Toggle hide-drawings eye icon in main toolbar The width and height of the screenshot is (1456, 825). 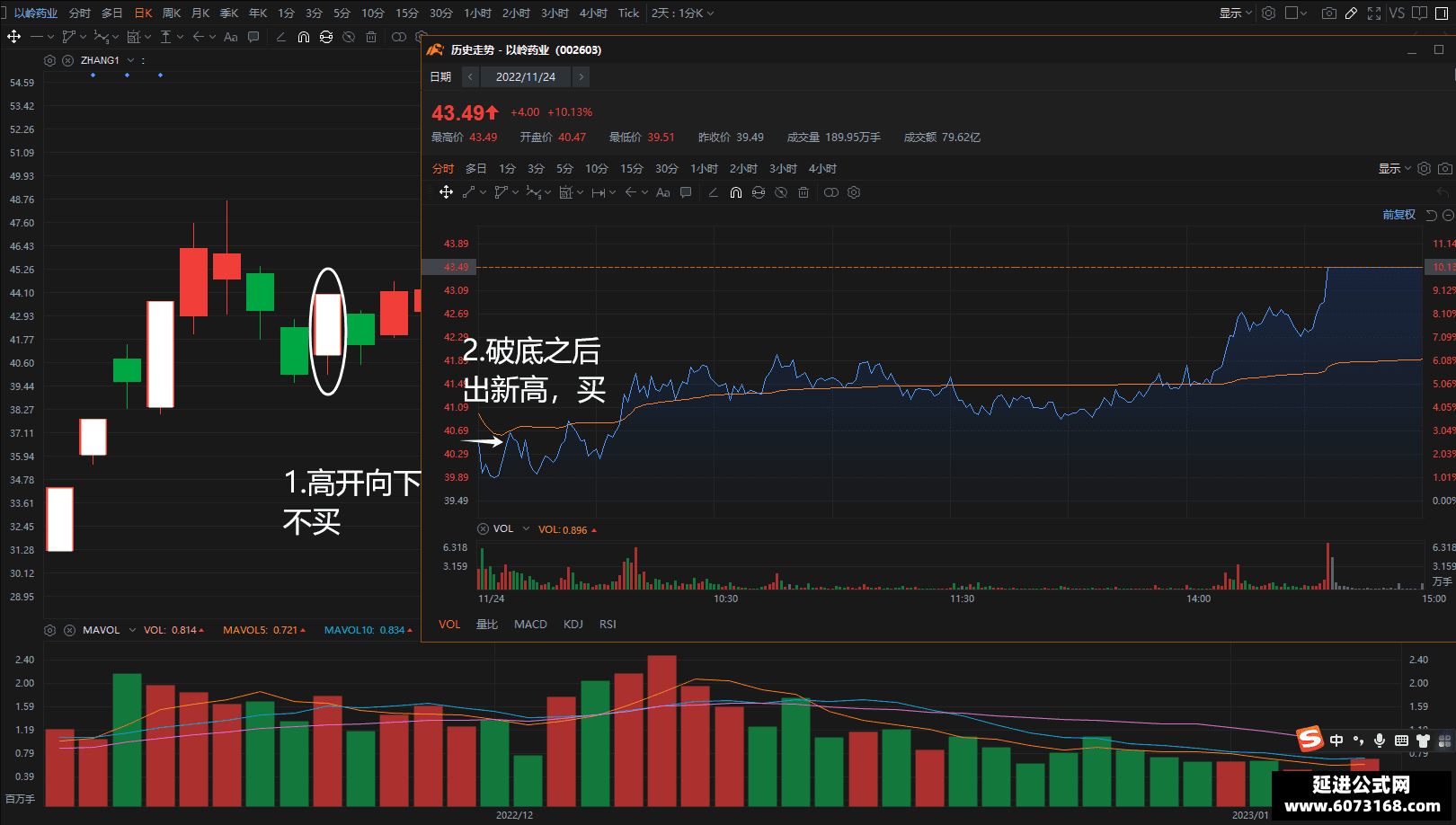[349, 37]
